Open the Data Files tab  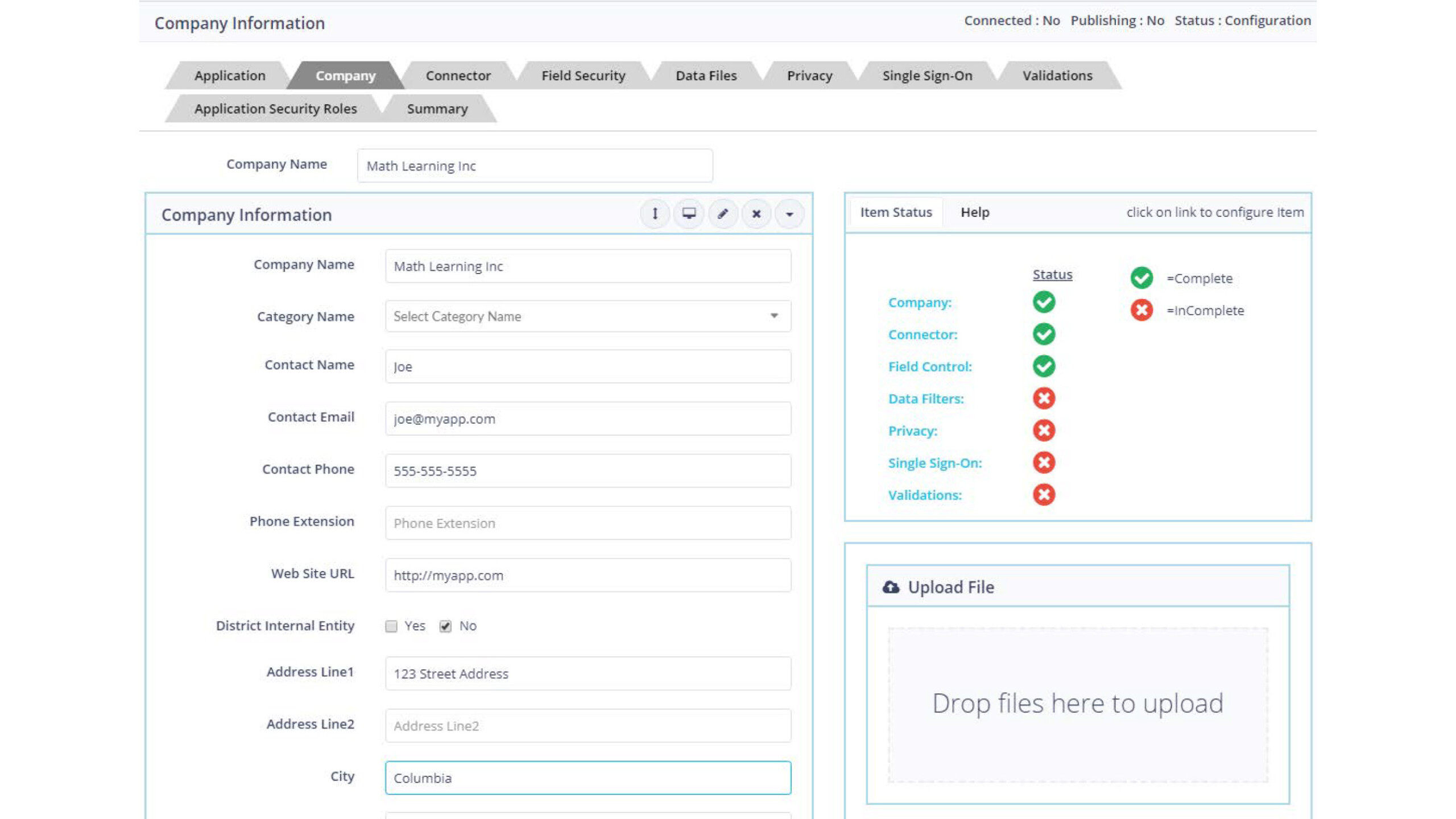[706, 76]
